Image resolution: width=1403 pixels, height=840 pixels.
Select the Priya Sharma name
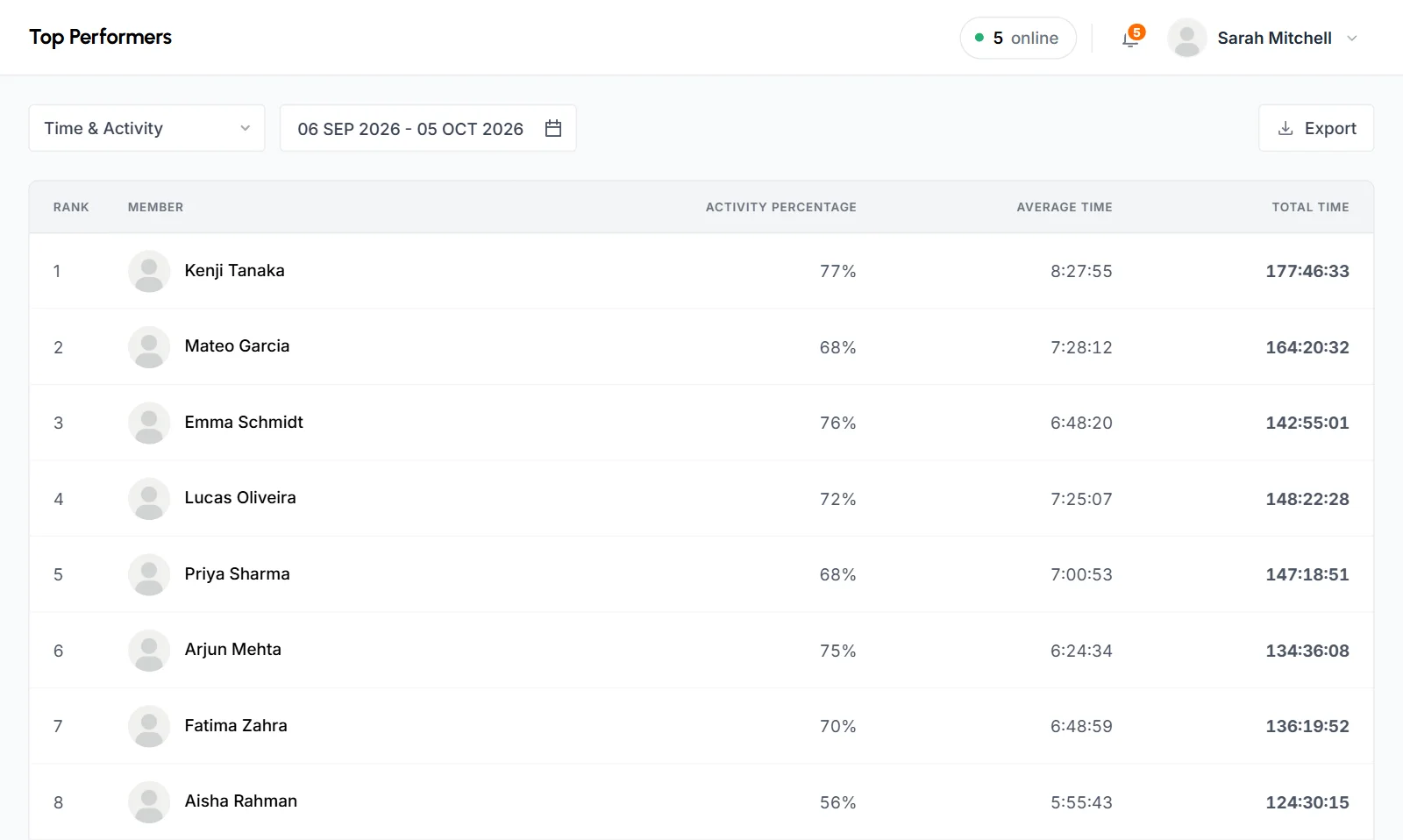[237, 574]
